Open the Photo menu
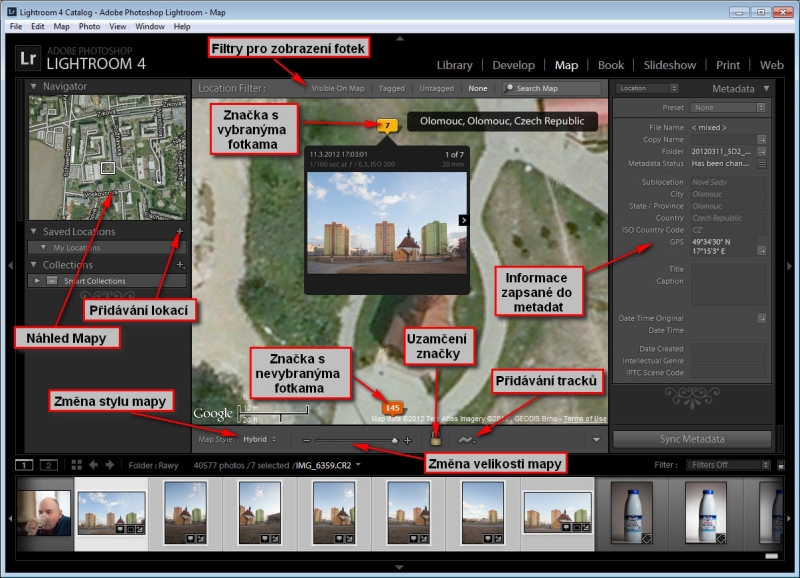This screenshot has width=800, height=578. click(89, 27)
